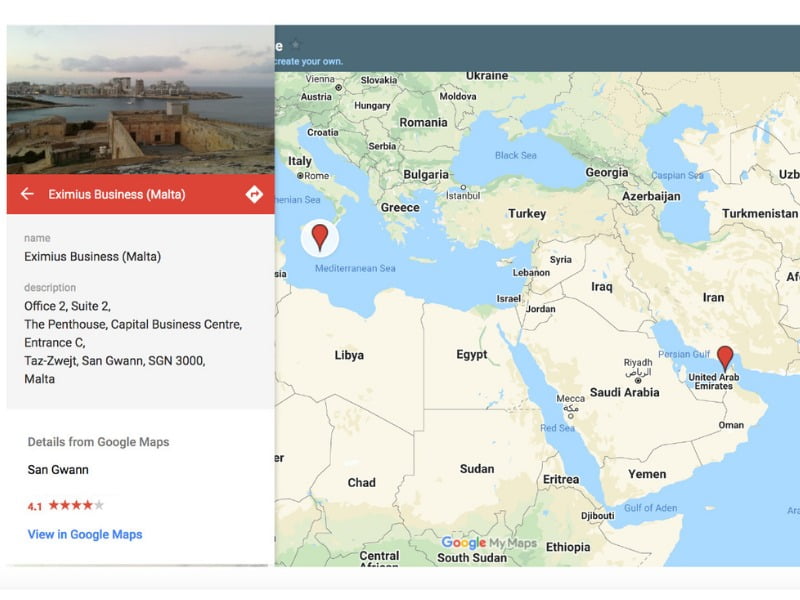Click the Google My Maps logo
This screenshot has height=600, width=800.
(489, 544)
